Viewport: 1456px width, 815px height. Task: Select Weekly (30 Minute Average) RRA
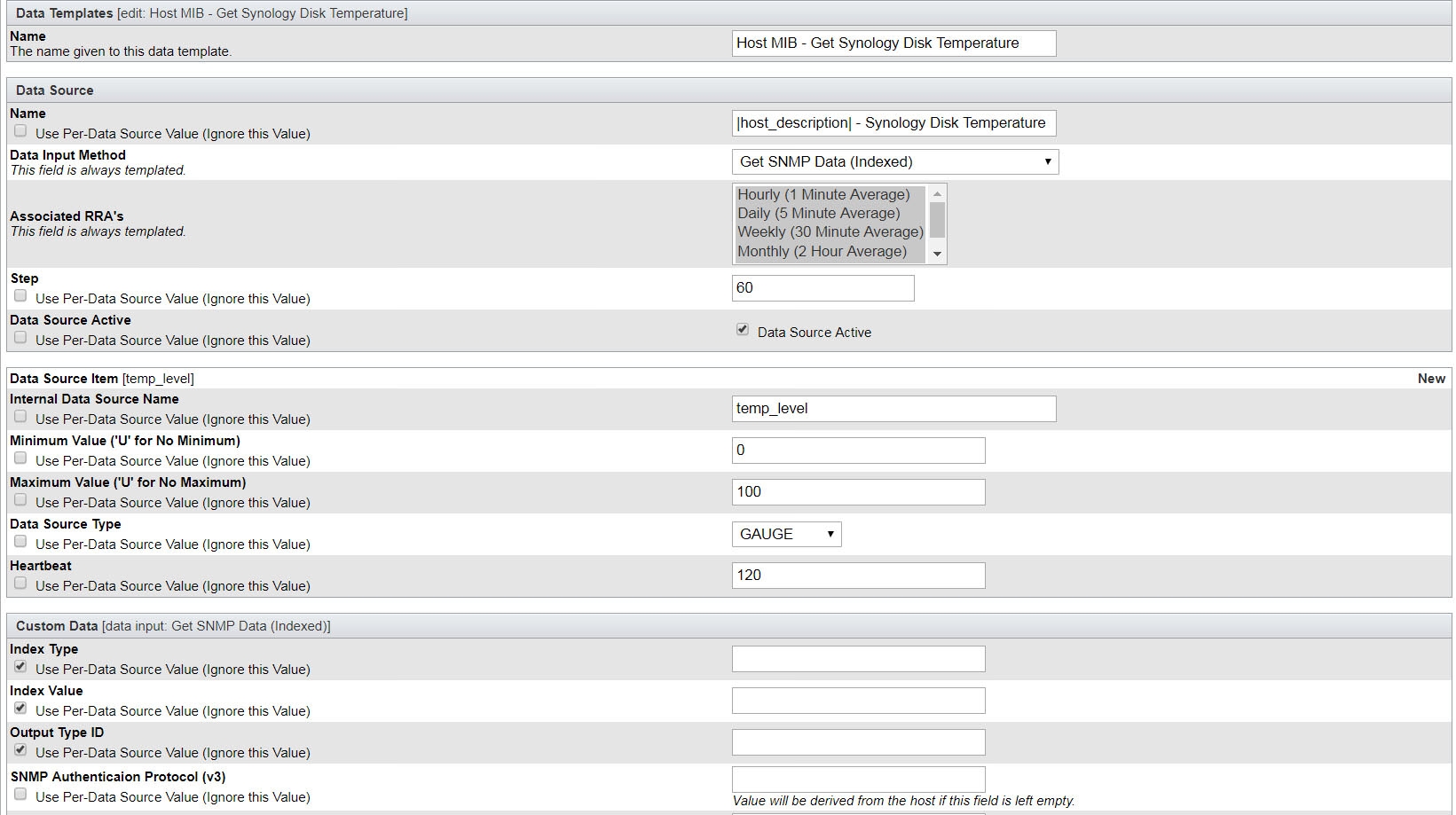click(830, 231)
